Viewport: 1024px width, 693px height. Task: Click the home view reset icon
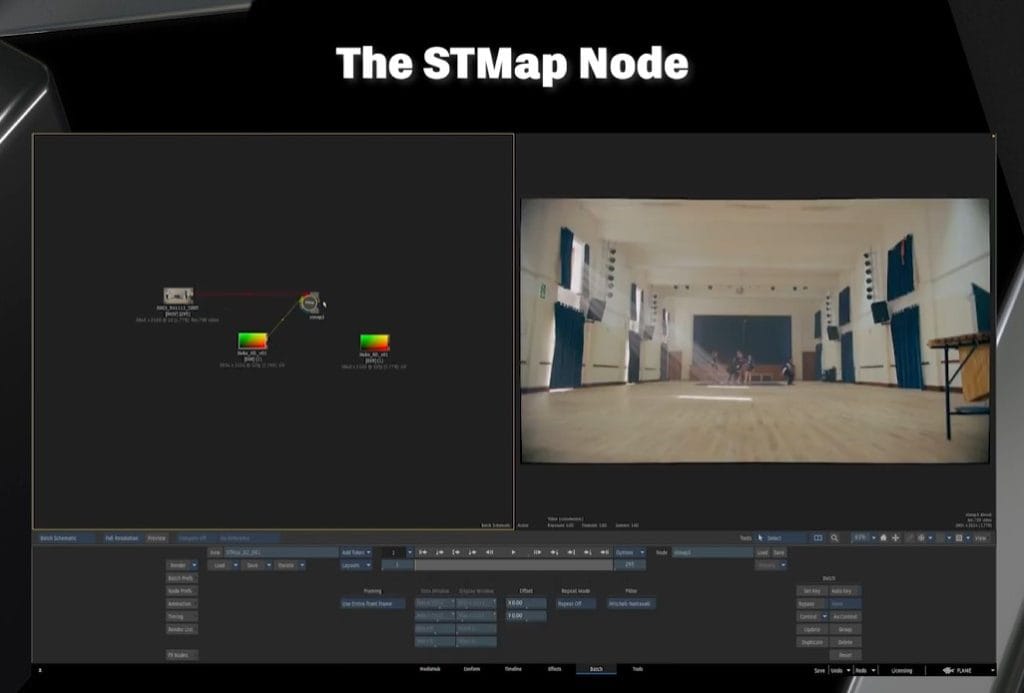click(883, 538)
